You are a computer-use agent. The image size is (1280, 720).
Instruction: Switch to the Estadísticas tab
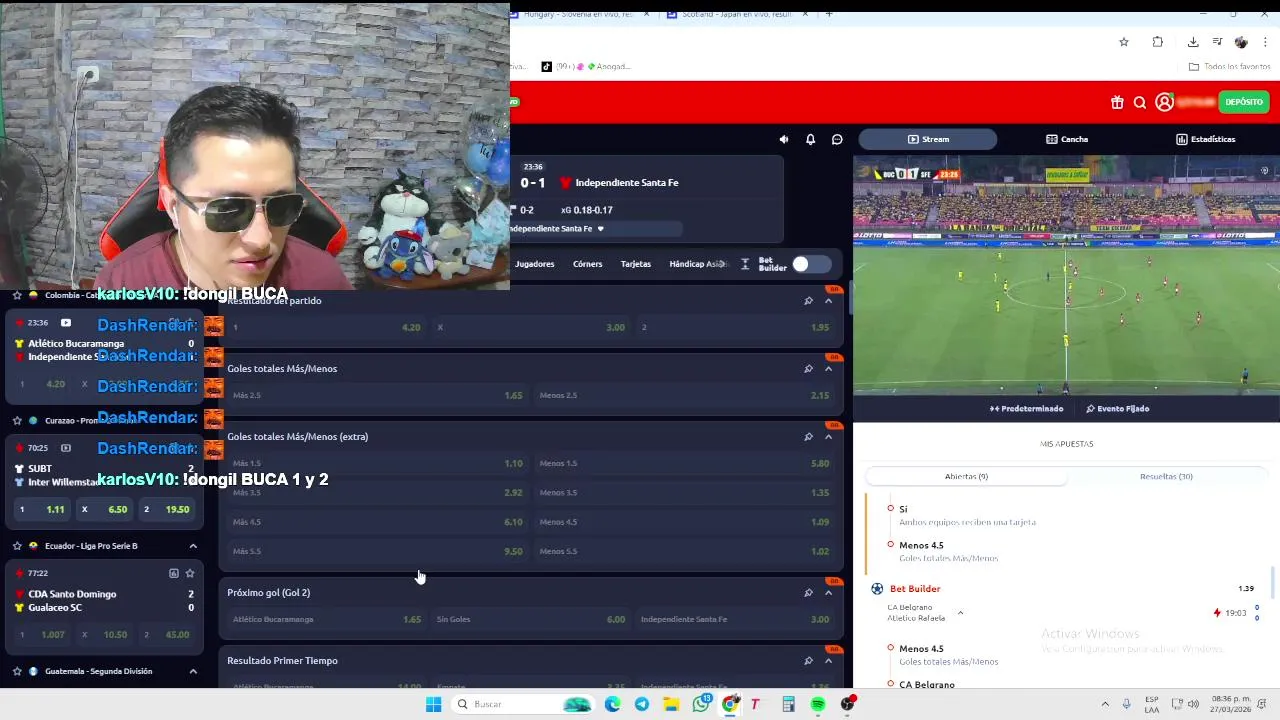1205,139
